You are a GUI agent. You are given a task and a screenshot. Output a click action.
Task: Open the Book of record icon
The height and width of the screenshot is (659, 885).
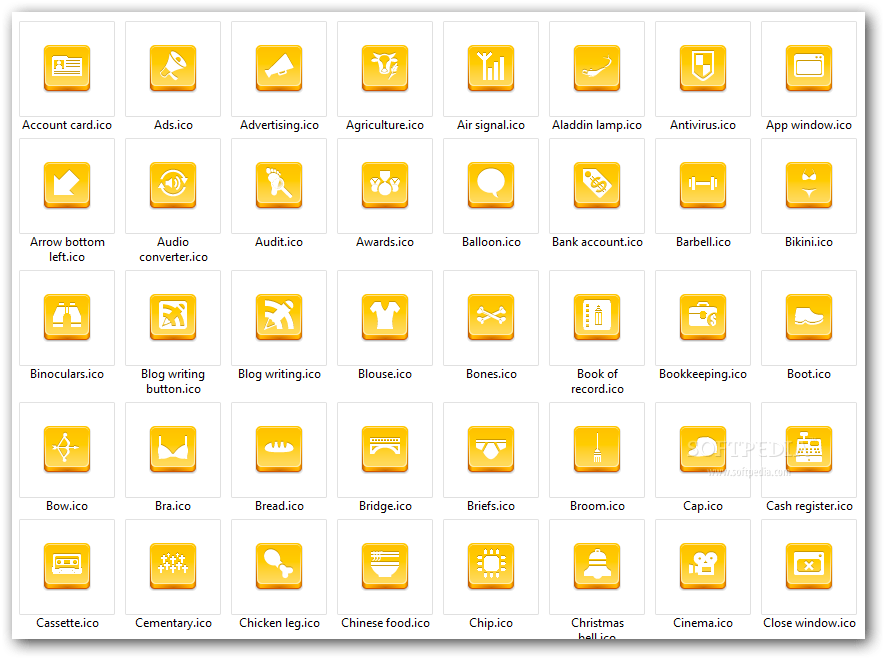[596, 317]
